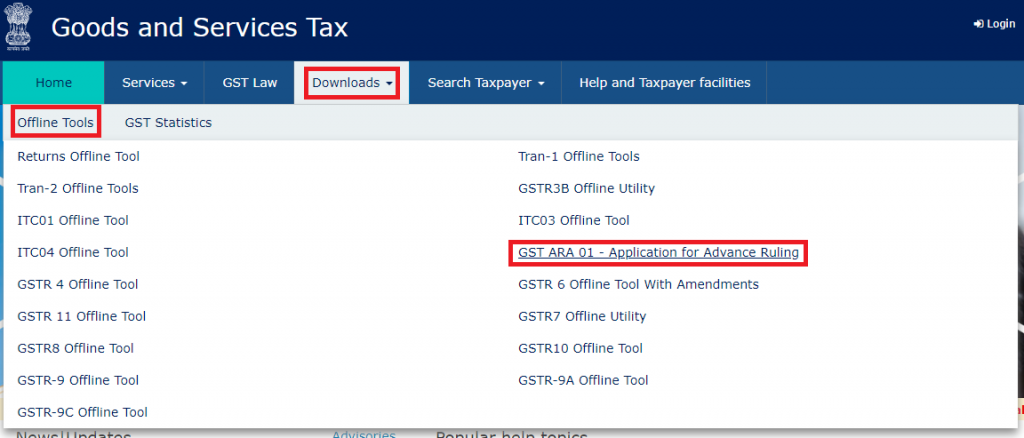
Task: Open the GST Law menu item
Action: [249, 83]
